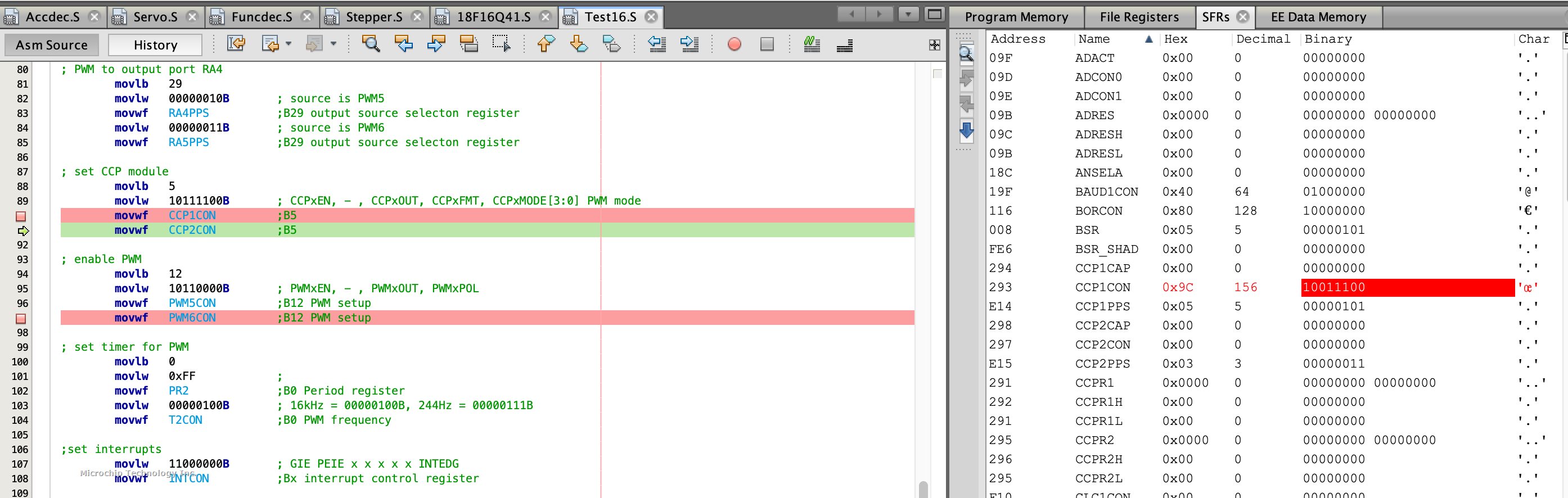This screenshot has width=1568, height=498.
Task: Select the red CCP1CON binary value cell
Action: coord(1407,288)
